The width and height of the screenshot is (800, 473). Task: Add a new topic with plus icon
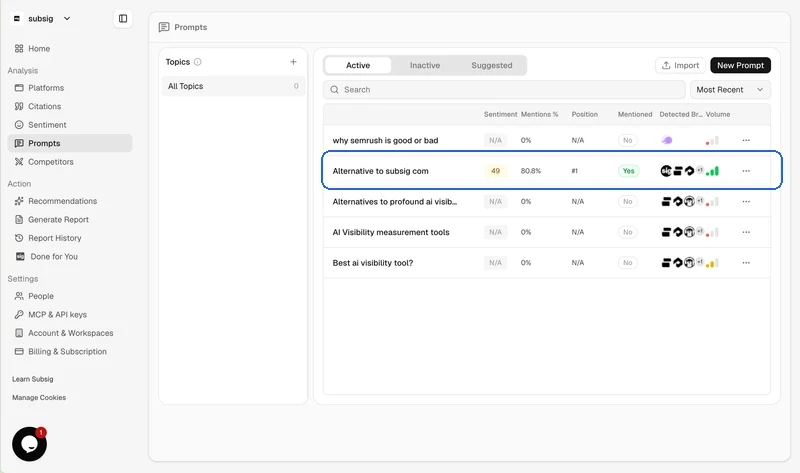(x=293, y=62)
